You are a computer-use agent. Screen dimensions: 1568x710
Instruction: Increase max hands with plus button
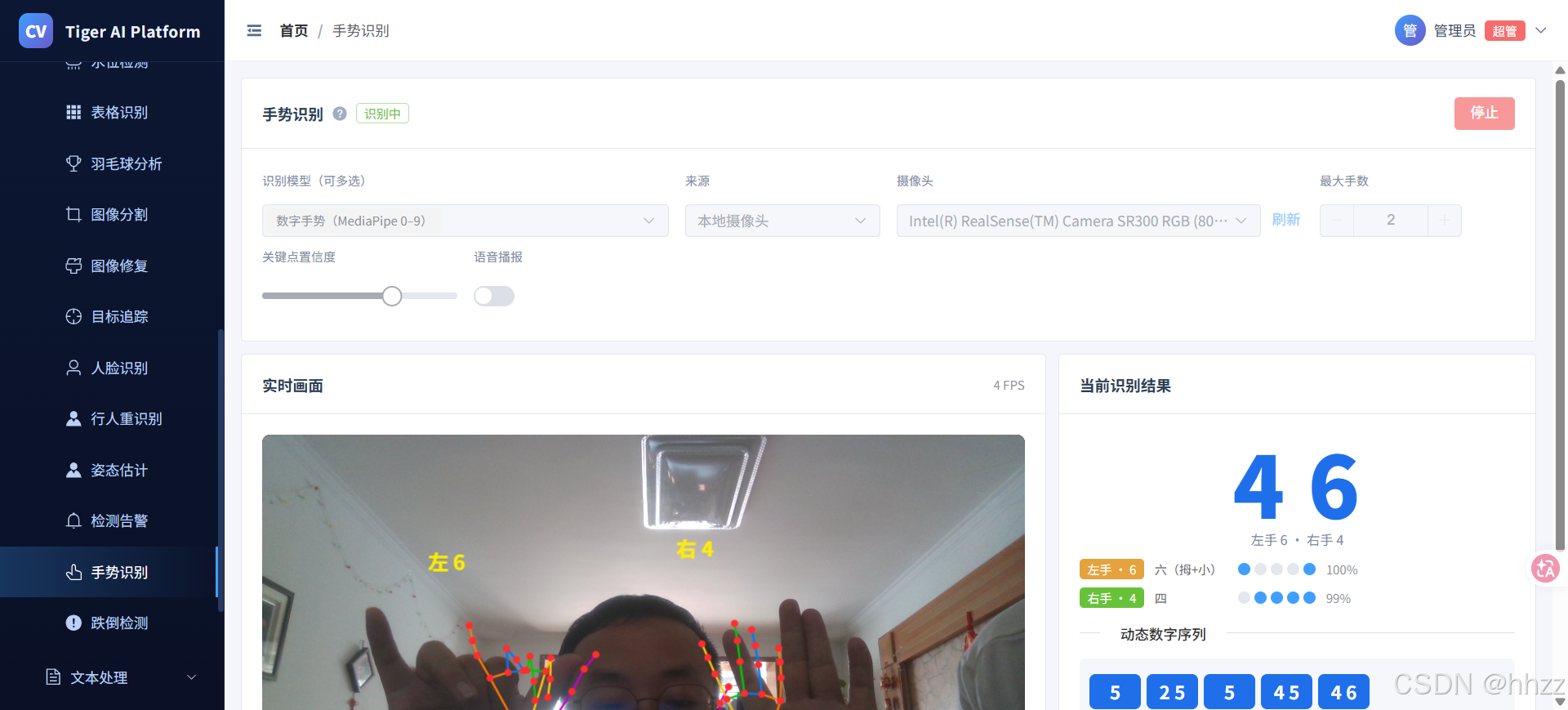pos(1445,221)
